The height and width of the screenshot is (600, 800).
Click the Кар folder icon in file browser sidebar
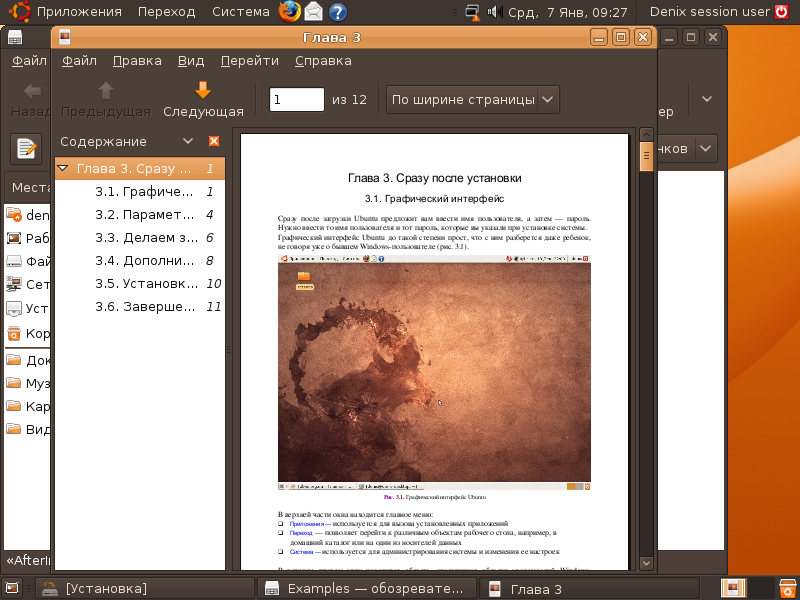point(14,406)
